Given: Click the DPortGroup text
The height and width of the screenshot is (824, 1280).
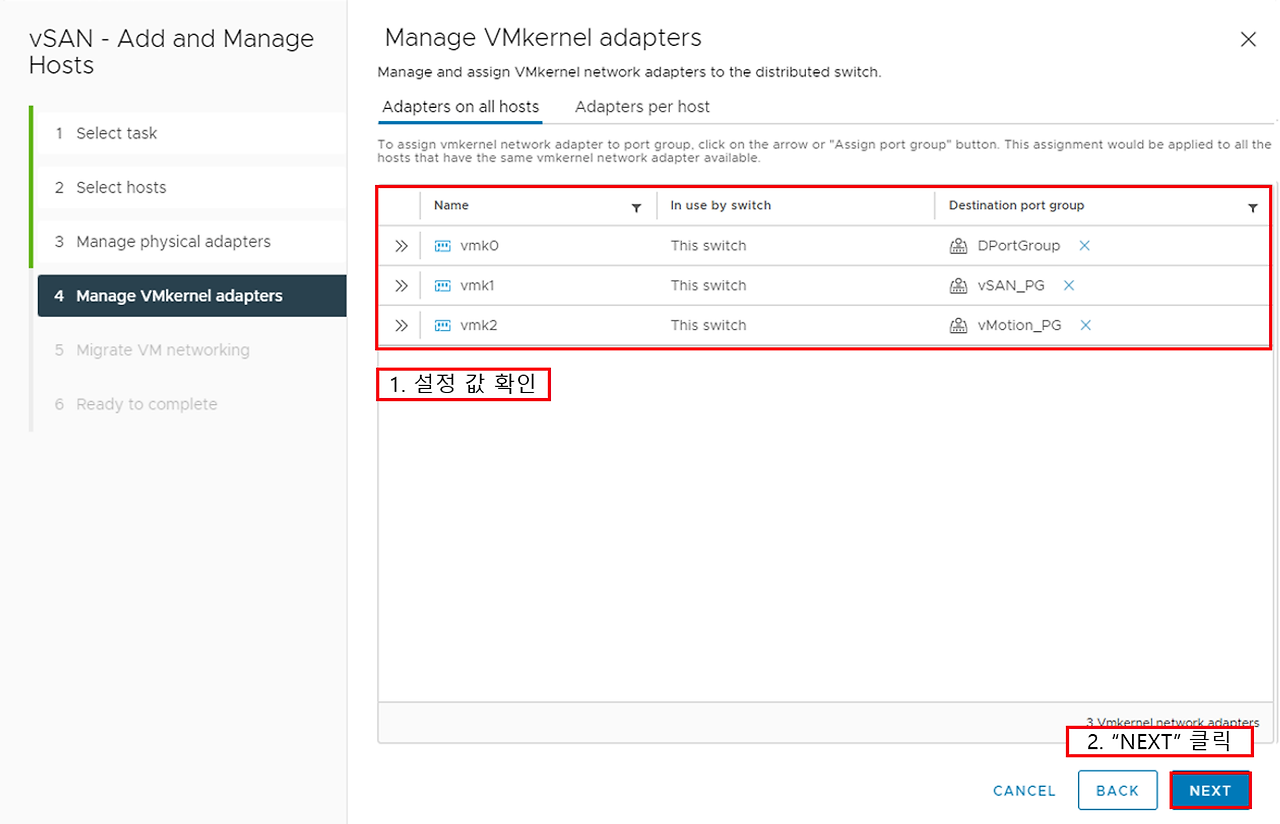Looking at the screenshot, I should pos(1019,246).
